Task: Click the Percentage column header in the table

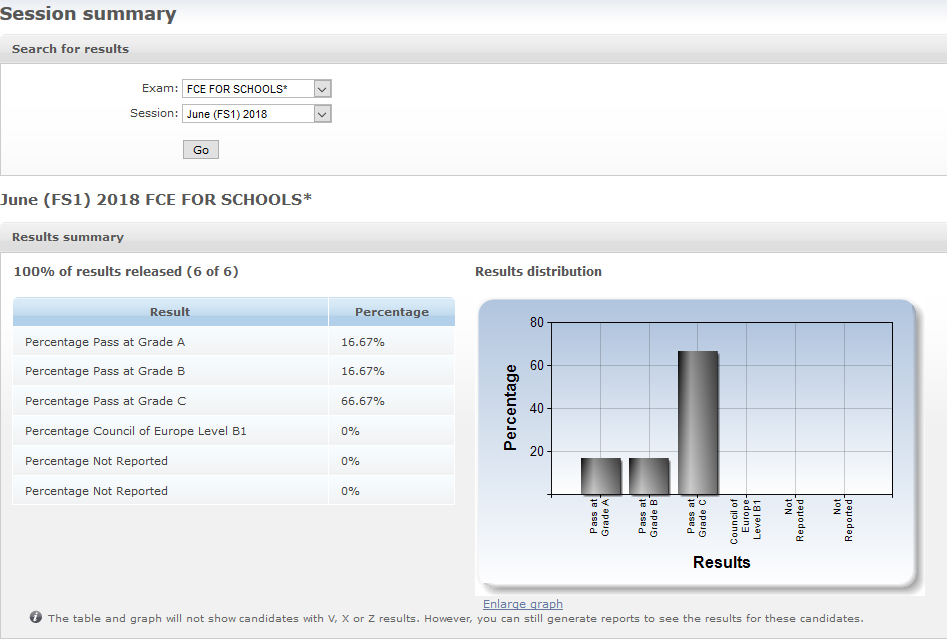Action: coord(392,312)
